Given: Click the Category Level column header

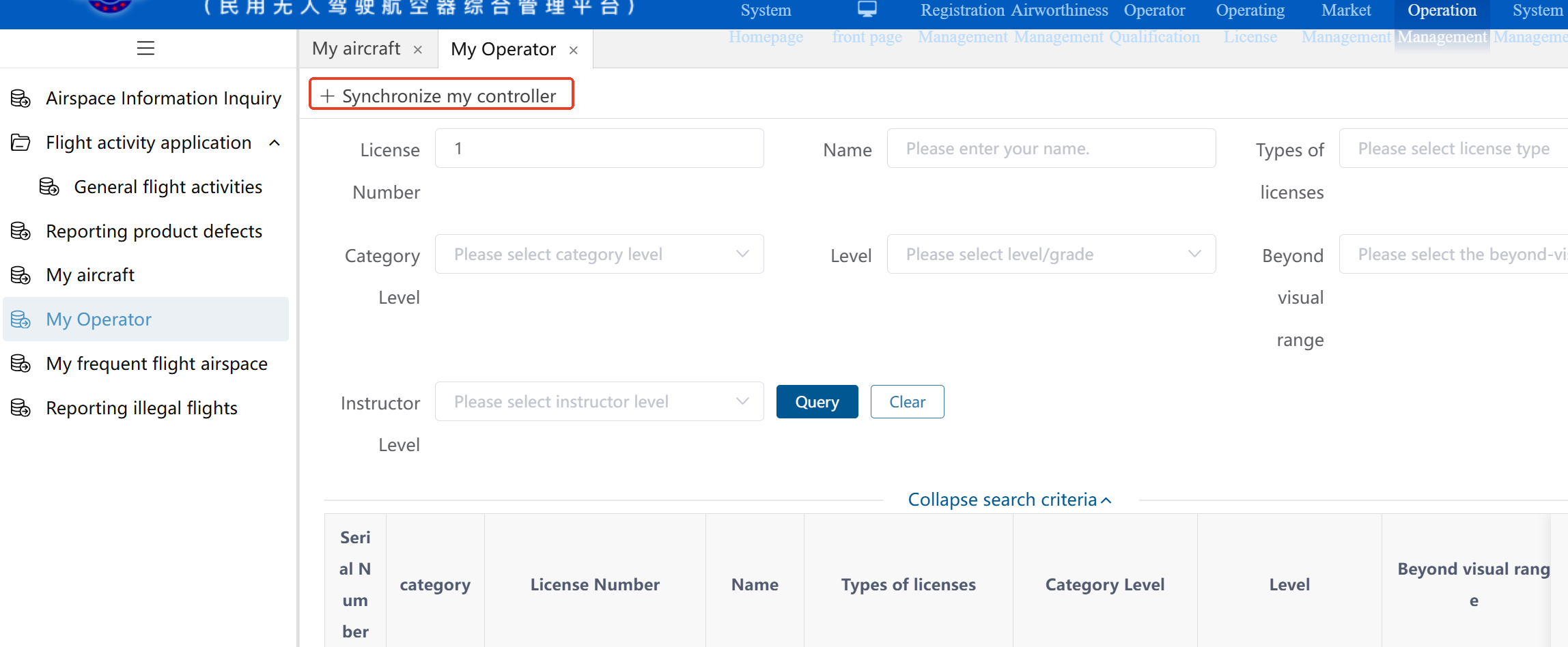Looking at the screenshot, I should click(x=1105, y=584).
